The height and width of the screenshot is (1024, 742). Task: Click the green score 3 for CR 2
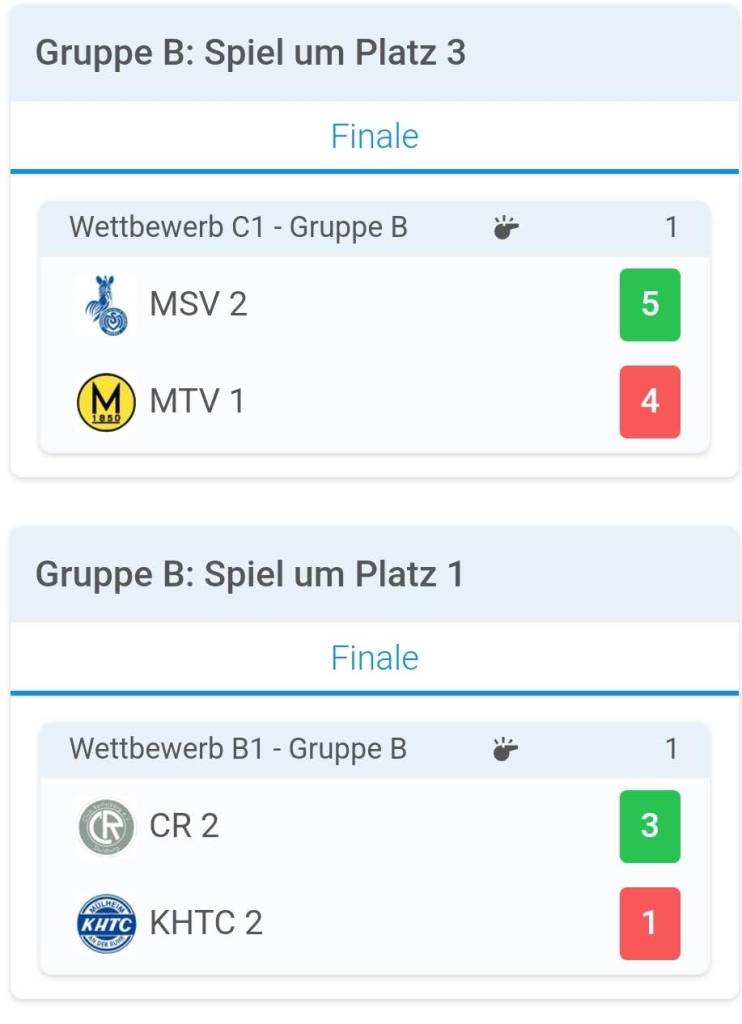650,826
